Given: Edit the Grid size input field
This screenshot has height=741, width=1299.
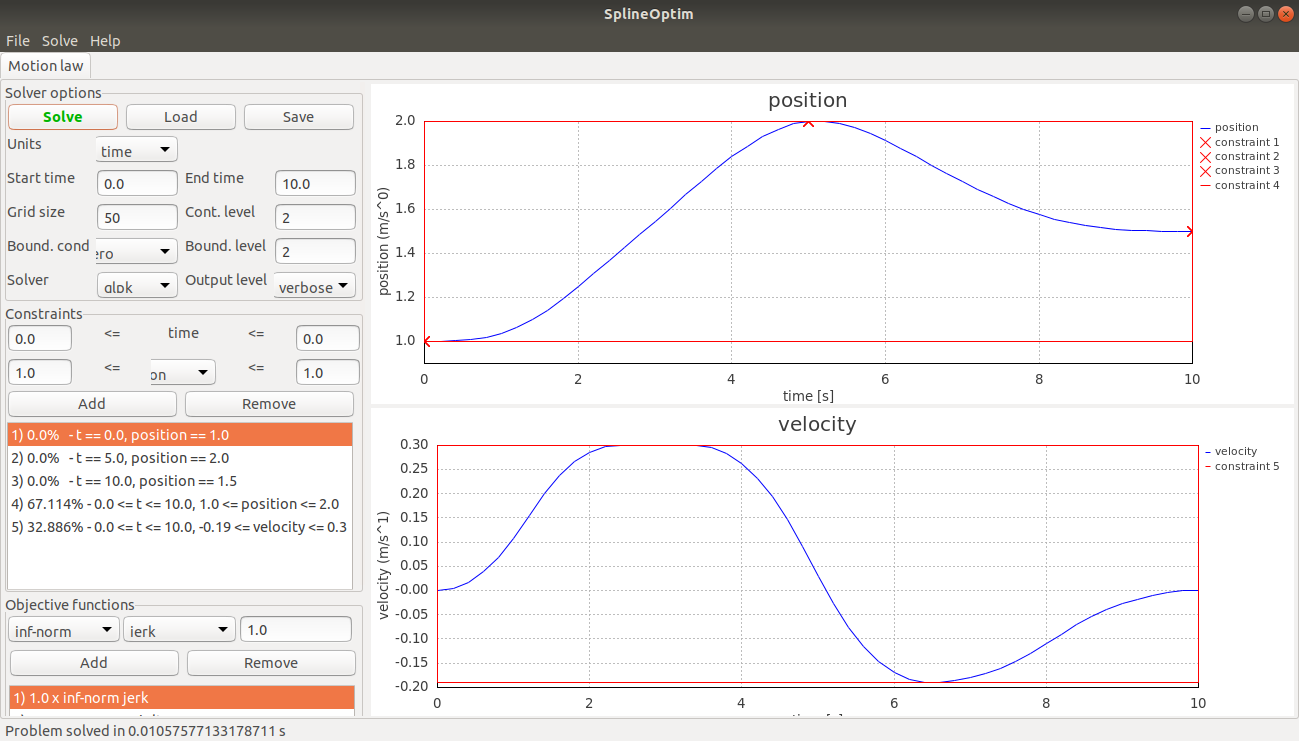Looking at the screenshot, I should pyautogui.click(x=136, y=217).
